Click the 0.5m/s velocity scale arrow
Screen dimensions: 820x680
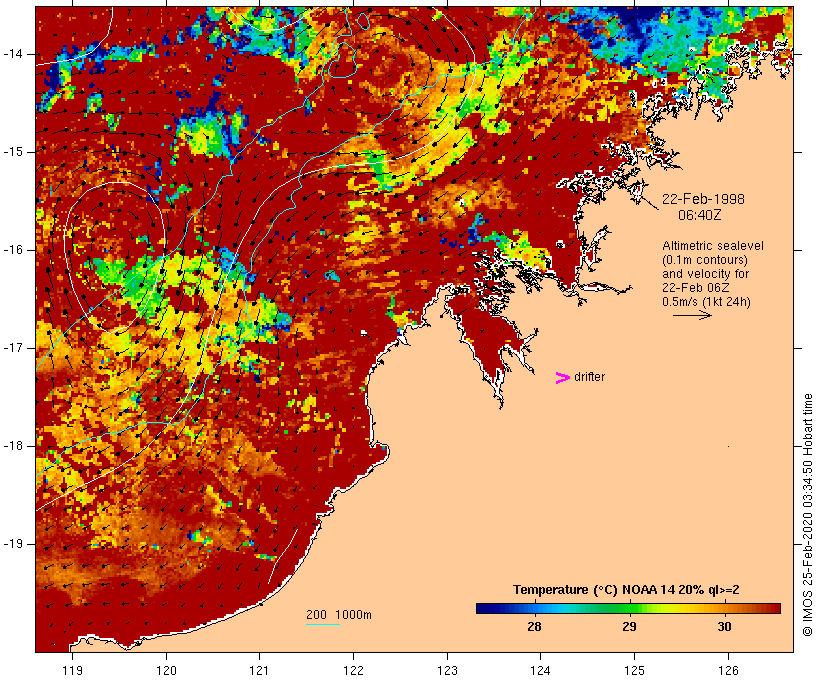(692, 315)
